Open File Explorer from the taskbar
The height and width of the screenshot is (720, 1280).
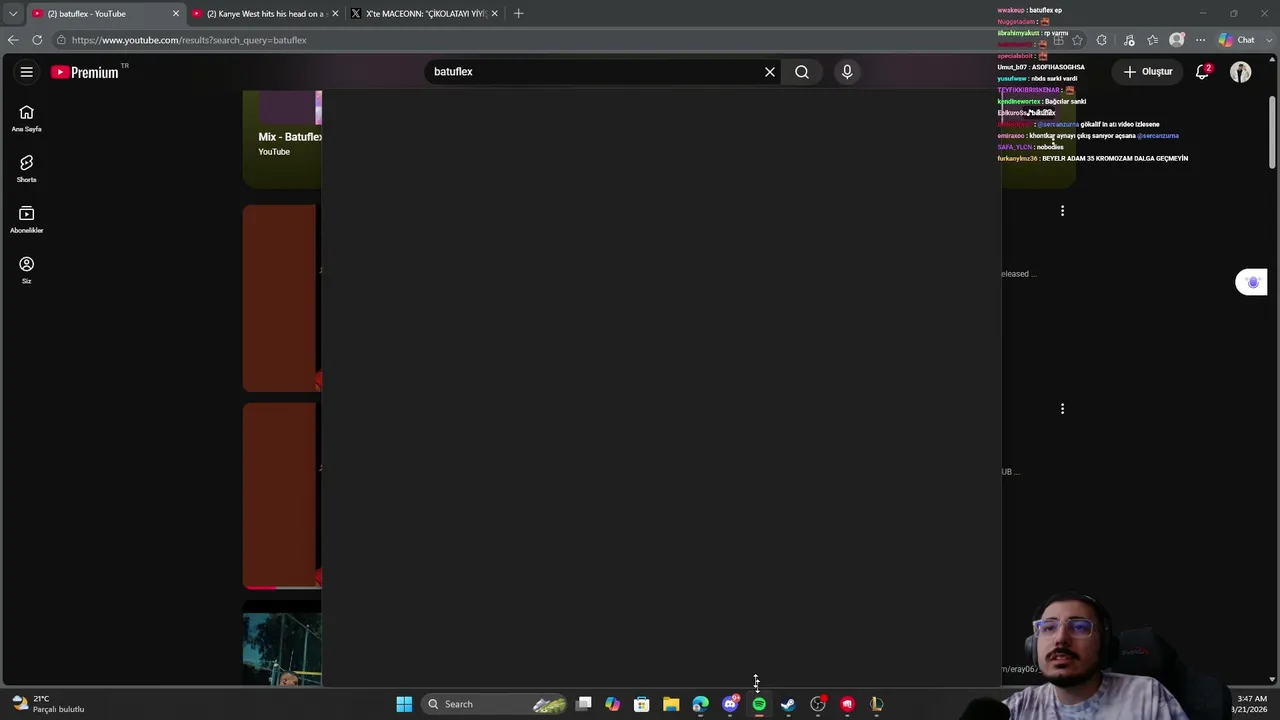(671, 704)
